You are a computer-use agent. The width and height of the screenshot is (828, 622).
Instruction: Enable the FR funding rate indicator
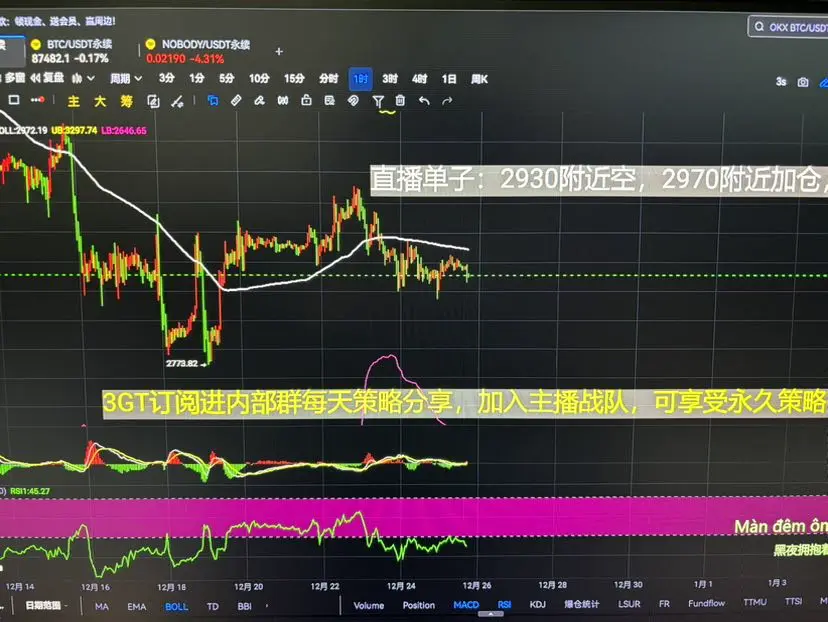pyautogui.click(x=664, y=603)
